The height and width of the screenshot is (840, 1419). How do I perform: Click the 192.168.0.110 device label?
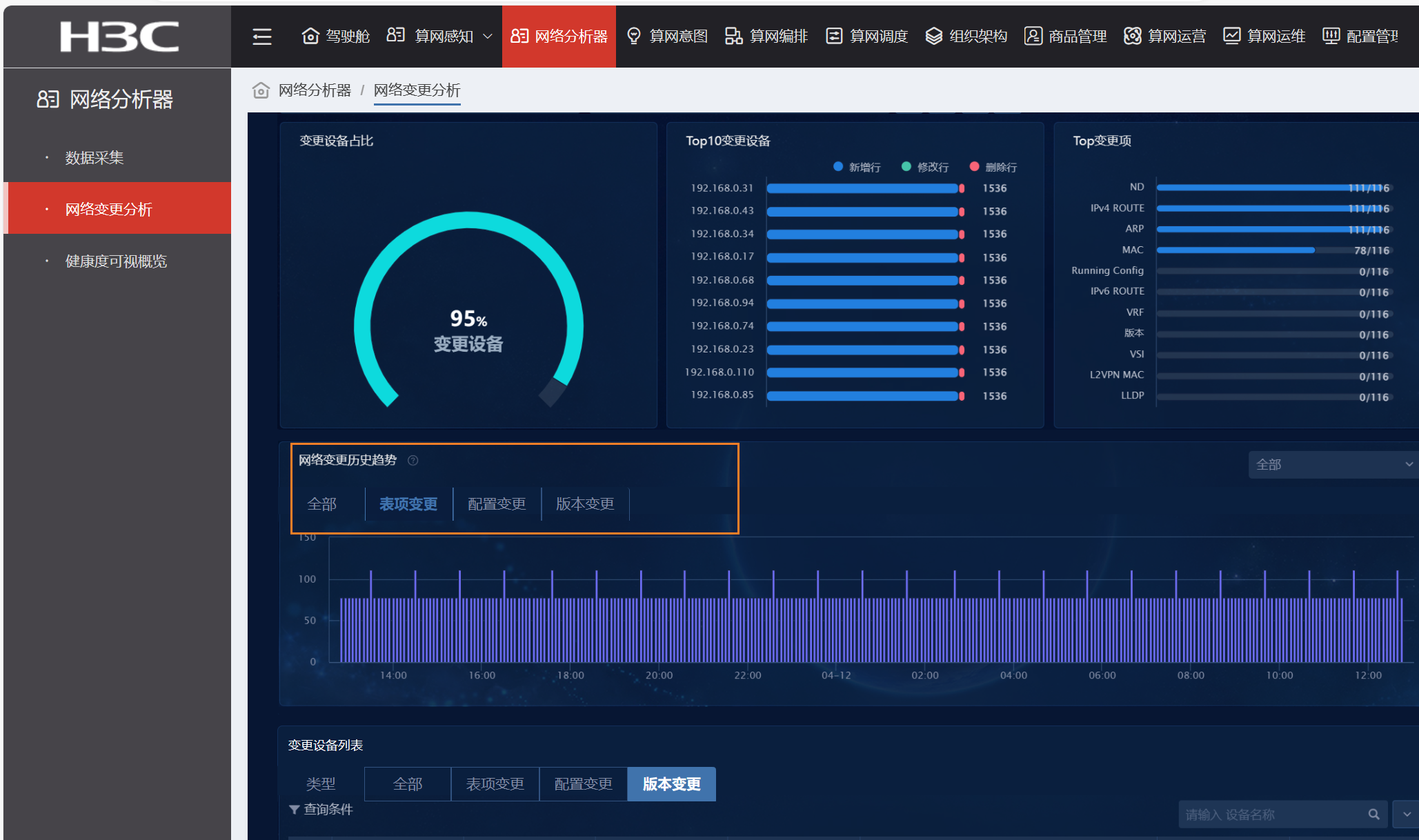[720, 372]
